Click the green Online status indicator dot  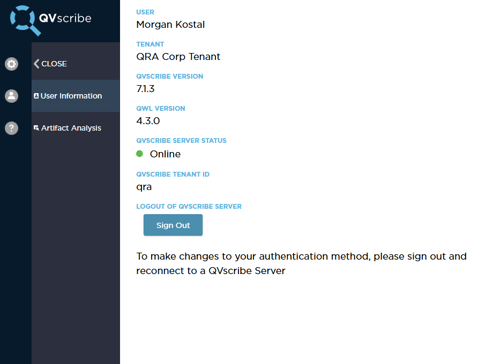(x=140, y=154)
